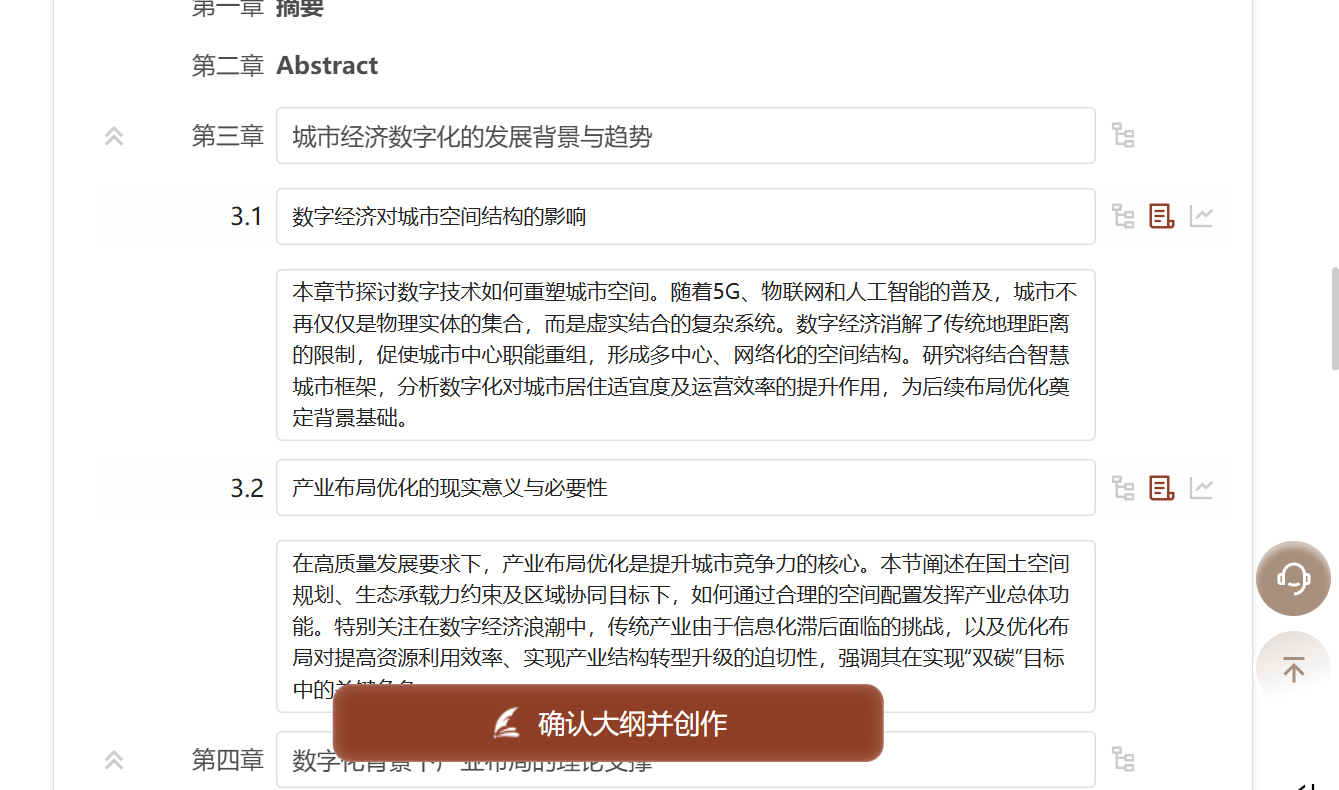Edit section 3.2 title 产业布局优化的现实意义与必要性
This screenshot has width=1339, height=790.
click(686, 488)
